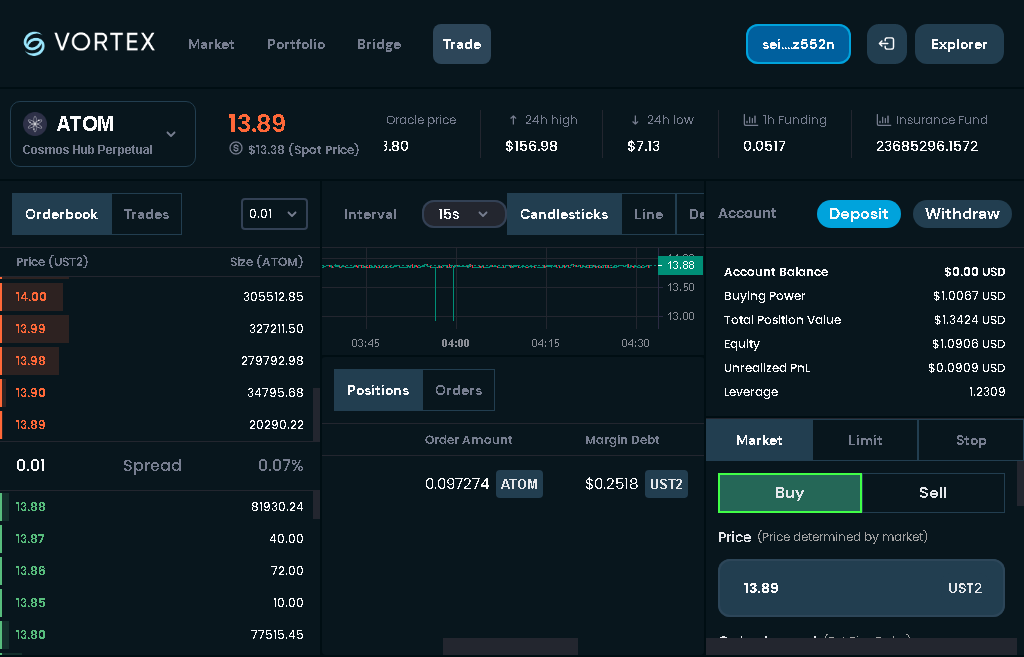Click ask price 13.99 in orderbook
This screenshot has height=657, width=1024.
[31, 328]
